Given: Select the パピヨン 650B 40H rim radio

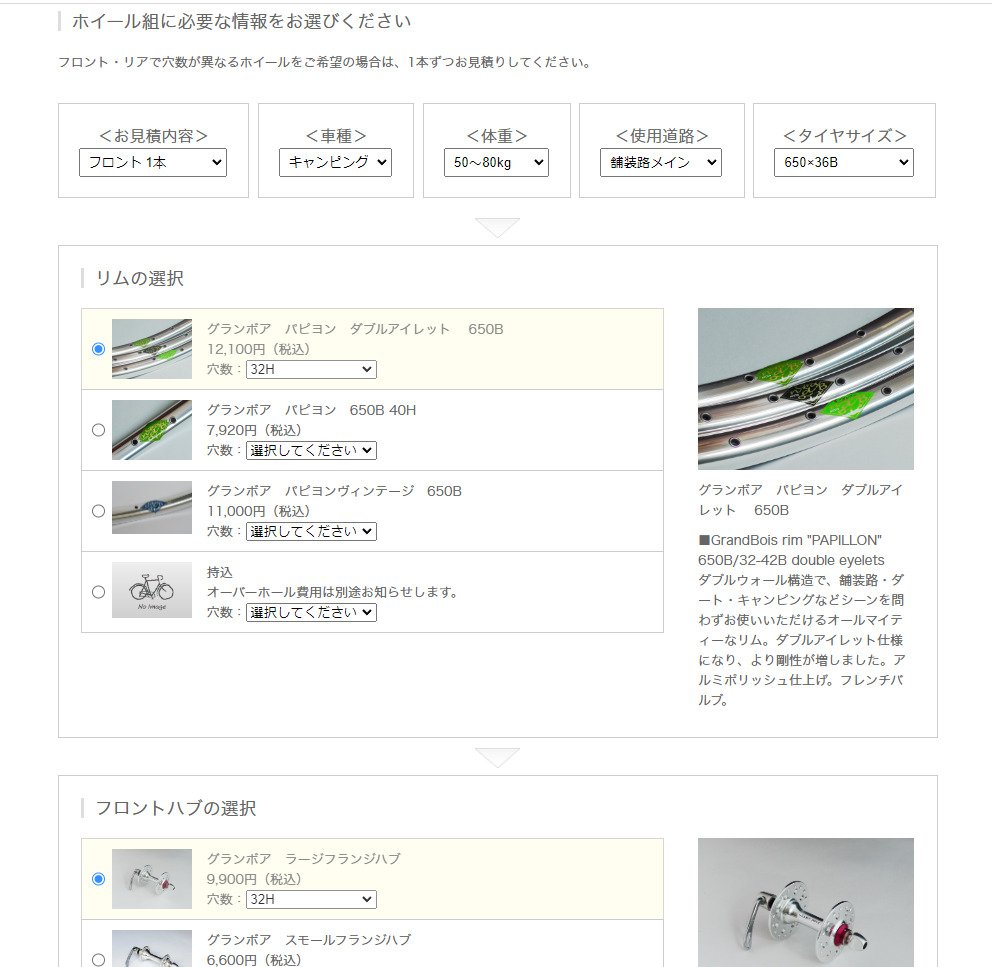Looking at the screenshot, I should click(x=98, y=430).
